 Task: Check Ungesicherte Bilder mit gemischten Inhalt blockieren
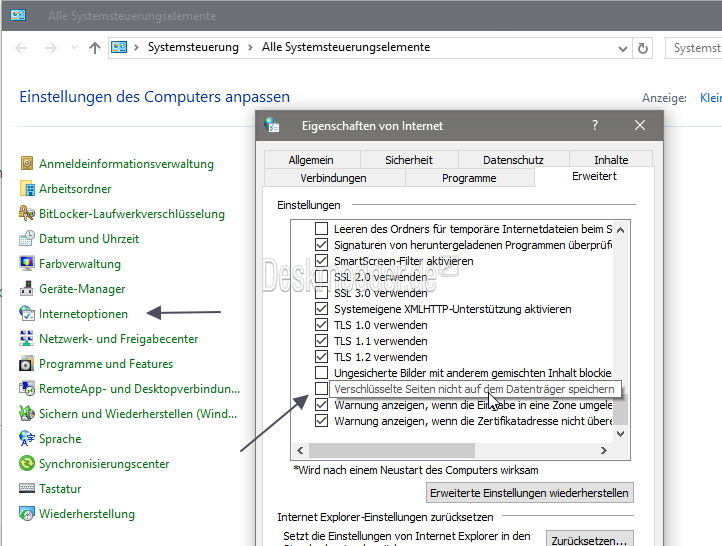321,372
